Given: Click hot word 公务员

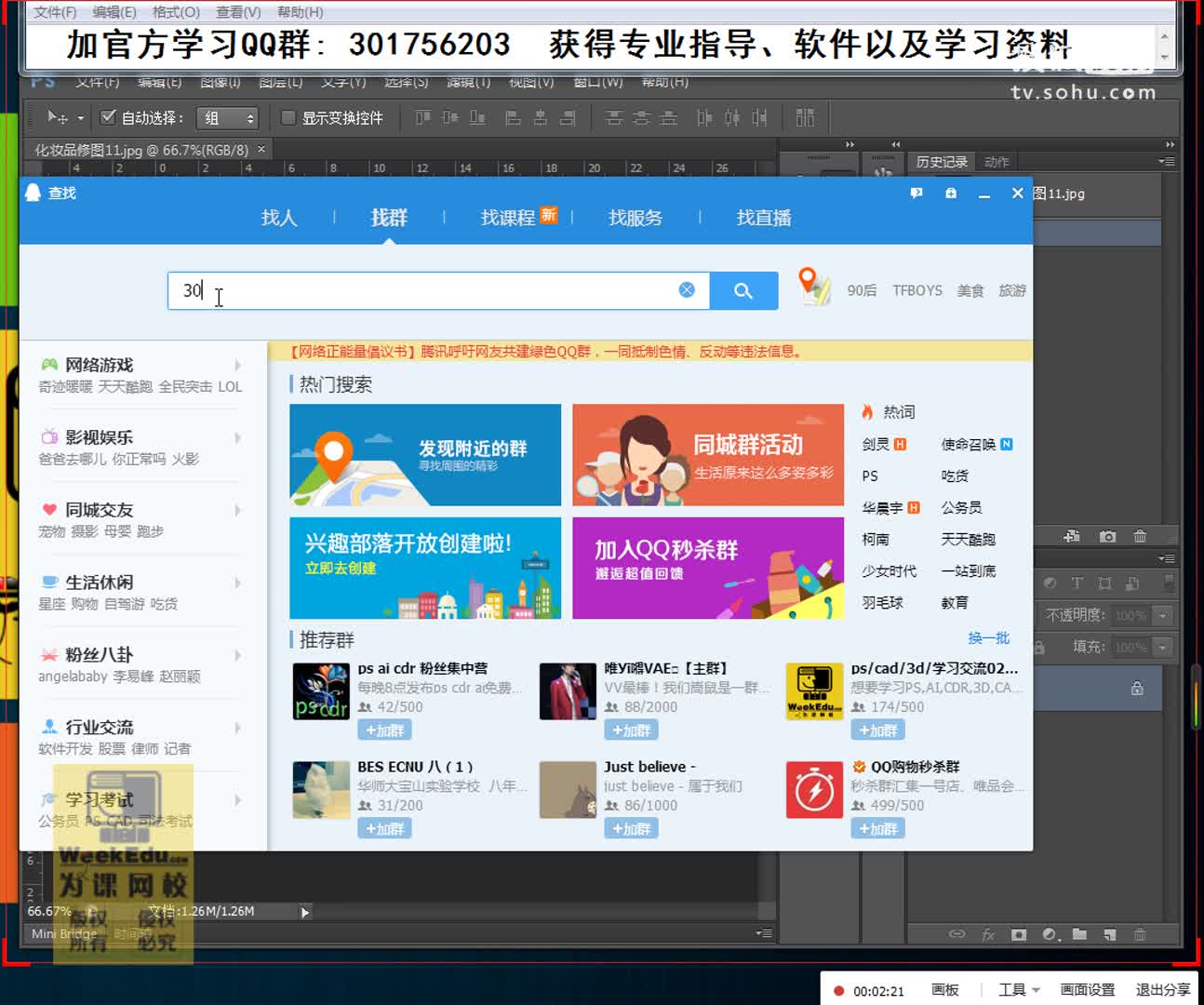Looking at the screenshot, I should coord(961,507).
